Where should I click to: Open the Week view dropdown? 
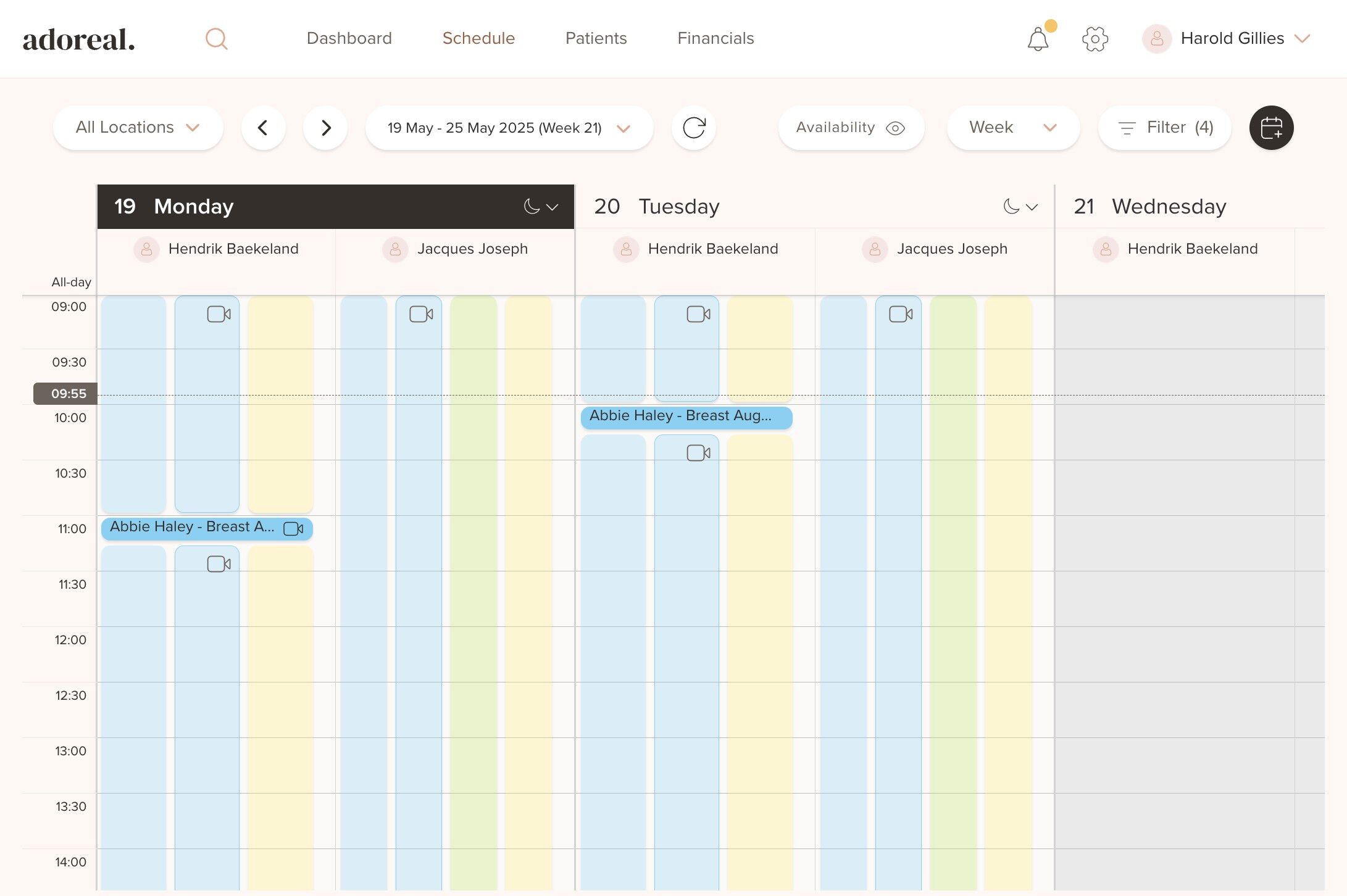pyautogui.click(x=1012, y=128)
